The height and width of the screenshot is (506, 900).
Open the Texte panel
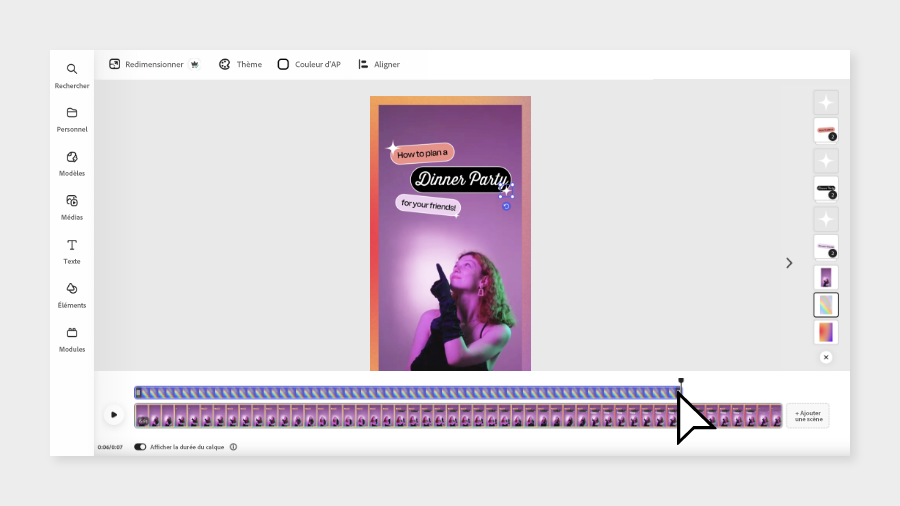[x=72, y=252]
